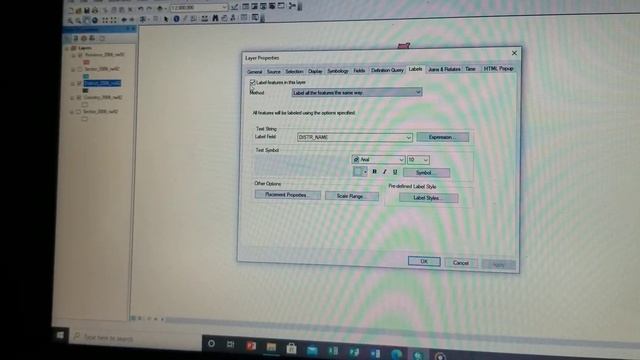Open the labeling Method dropdown
The image size is (640, 360).
tap(357, 93)
